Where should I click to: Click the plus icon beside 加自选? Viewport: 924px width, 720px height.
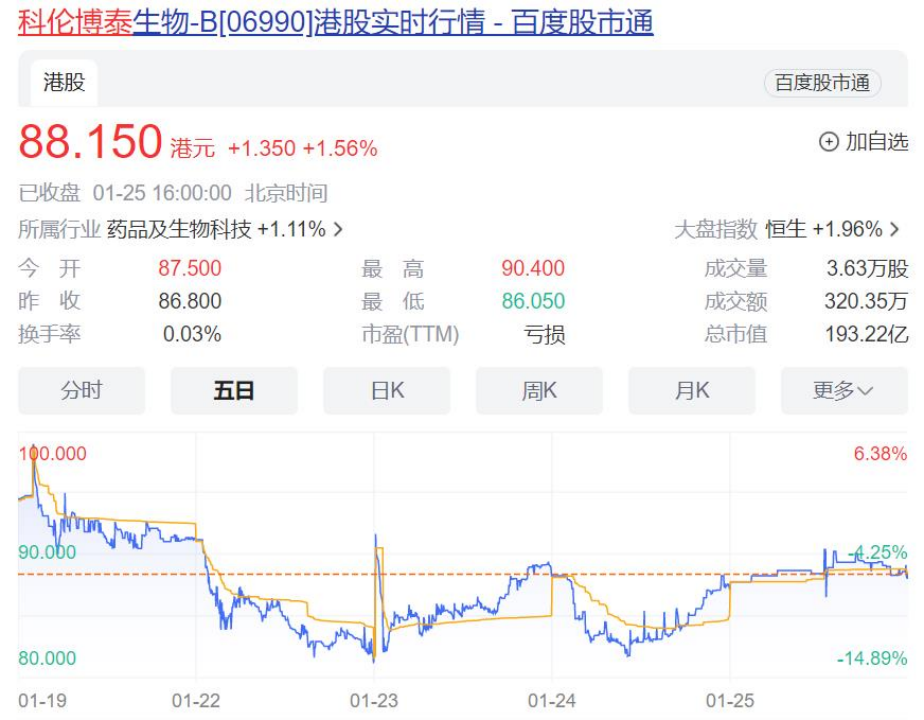(829, 142)
